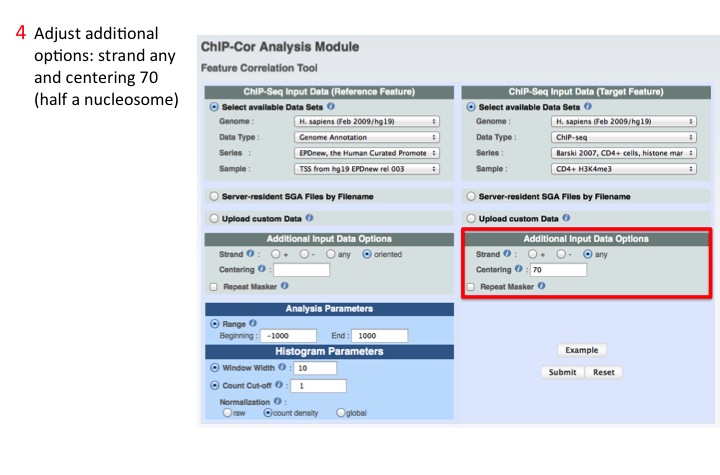
Task: Enable Repeat Masker checkbox in reference options
Action: coord(214,287)
